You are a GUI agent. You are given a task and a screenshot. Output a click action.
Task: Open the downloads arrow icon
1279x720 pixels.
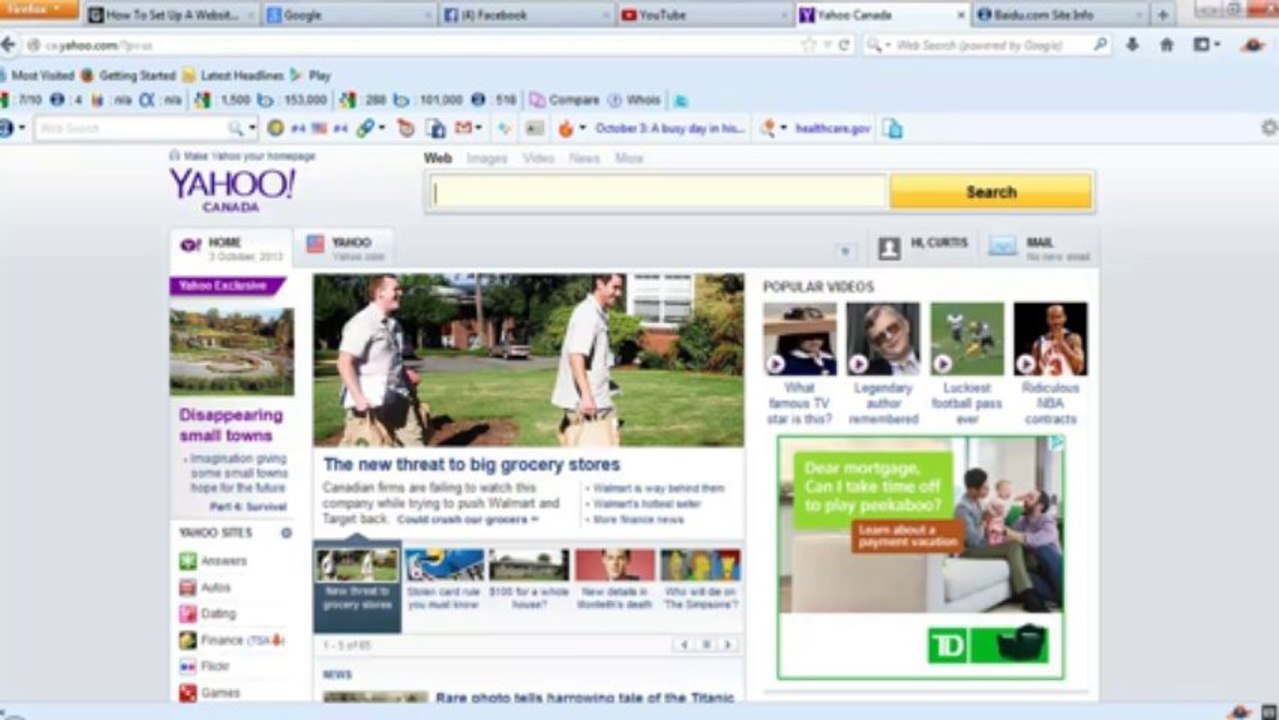[x=1132, y=45]
